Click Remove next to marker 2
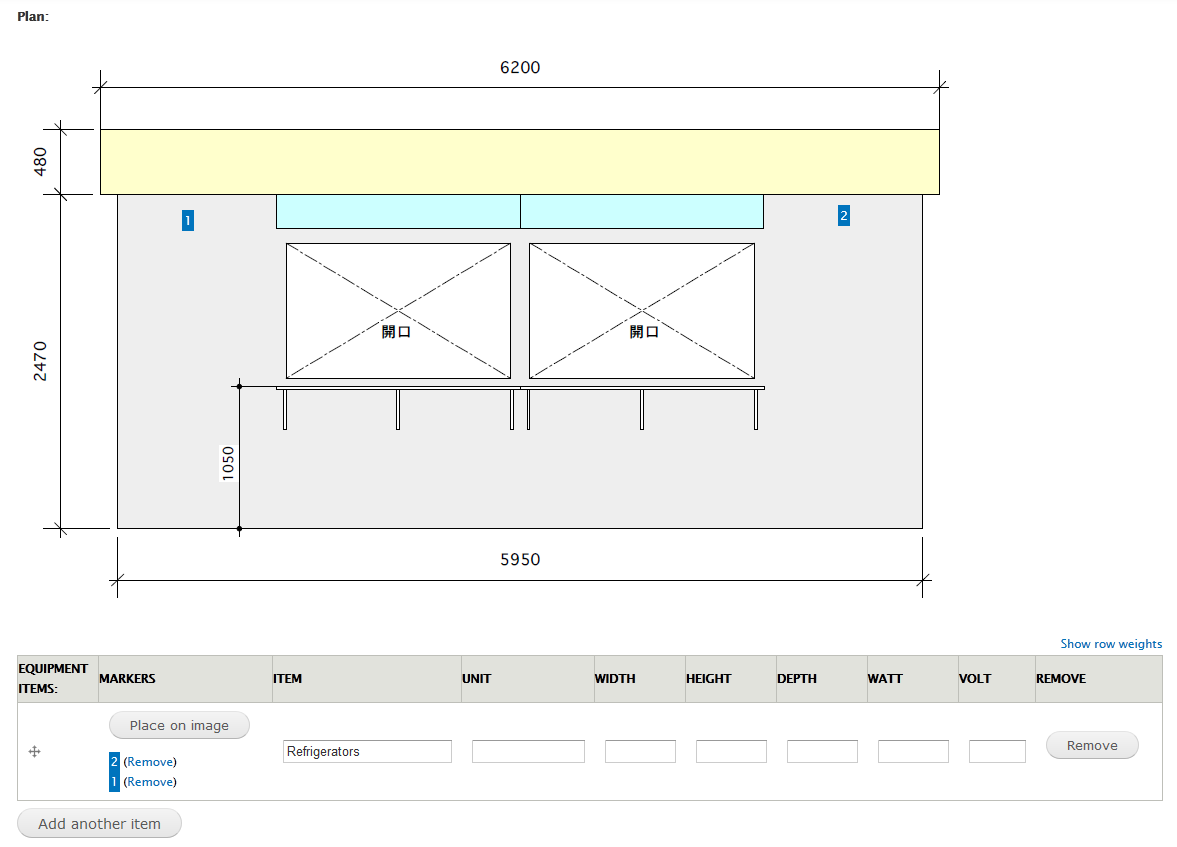The image size is (1177, 847). pos(149,762)
